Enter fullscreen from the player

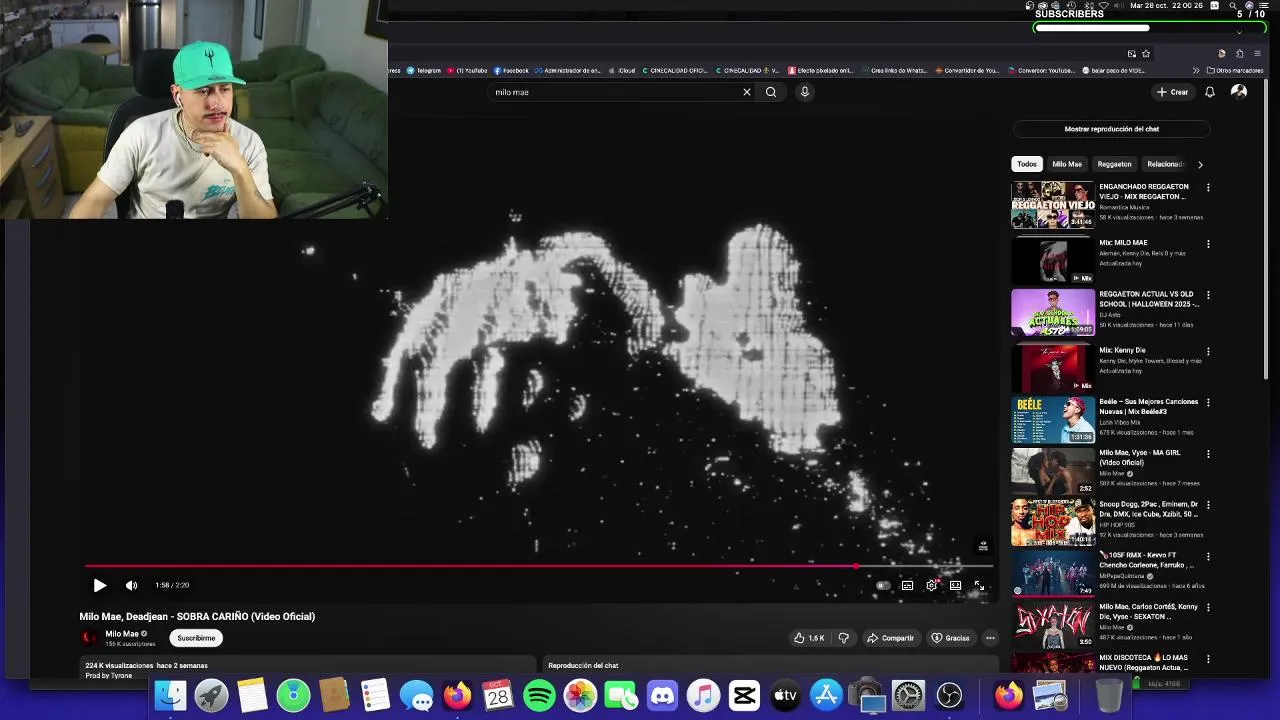[979, 585]
